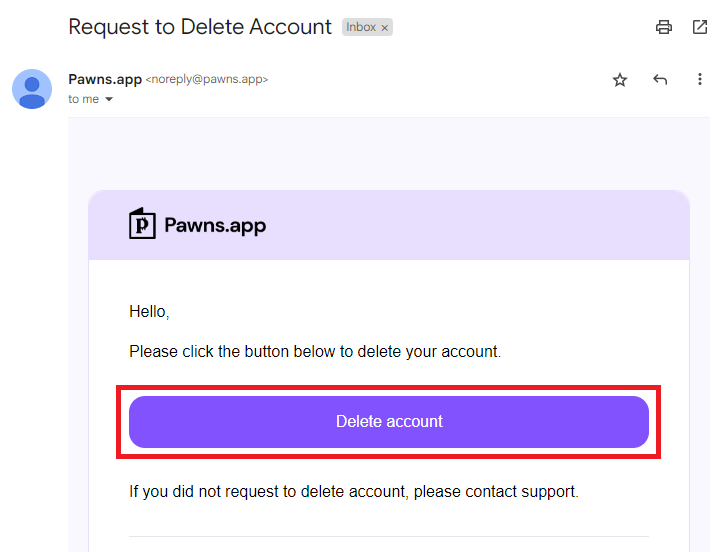Click the "to me" recipient text

click(x=83, y=100)
